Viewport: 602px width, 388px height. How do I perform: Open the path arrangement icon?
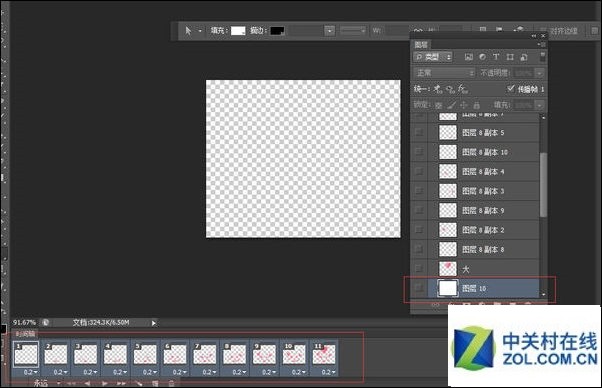click(518, 30)
